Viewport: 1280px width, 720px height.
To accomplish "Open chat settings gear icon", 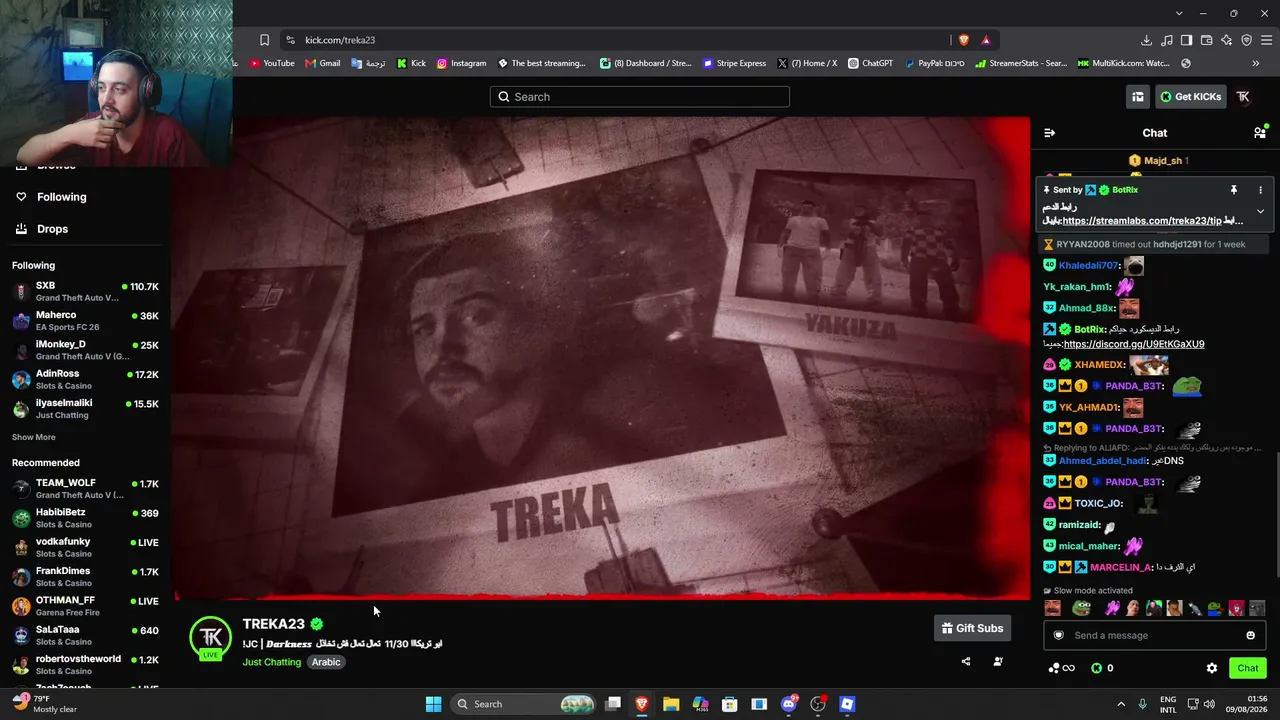I will tap(1212, 668).
